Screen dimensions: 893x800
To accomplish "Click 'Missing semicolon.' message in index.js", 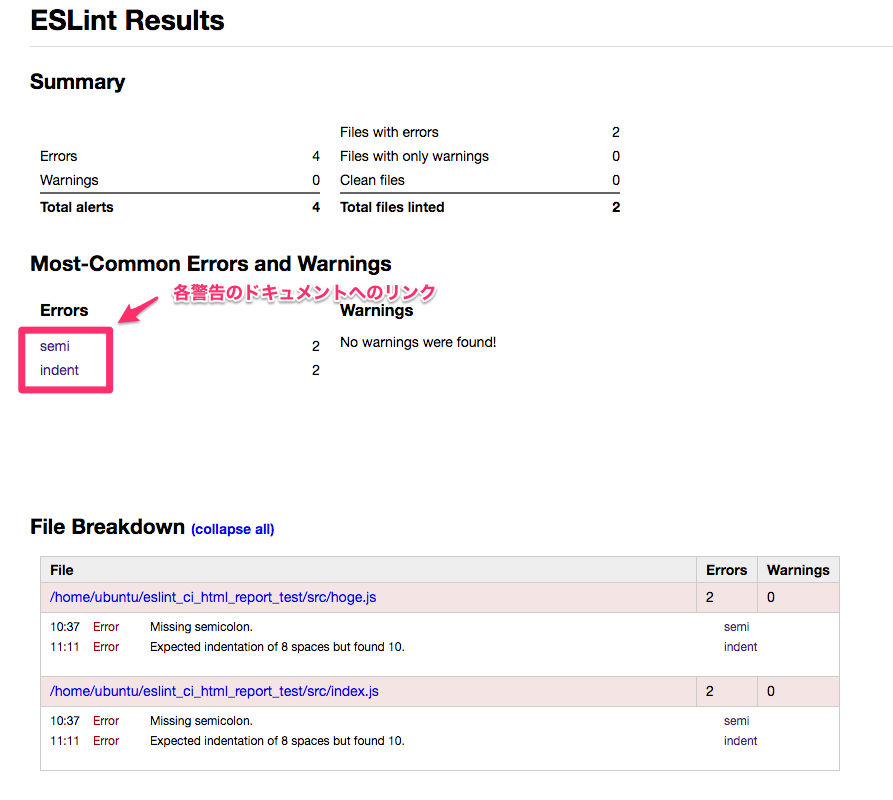I will coord(201,721).
